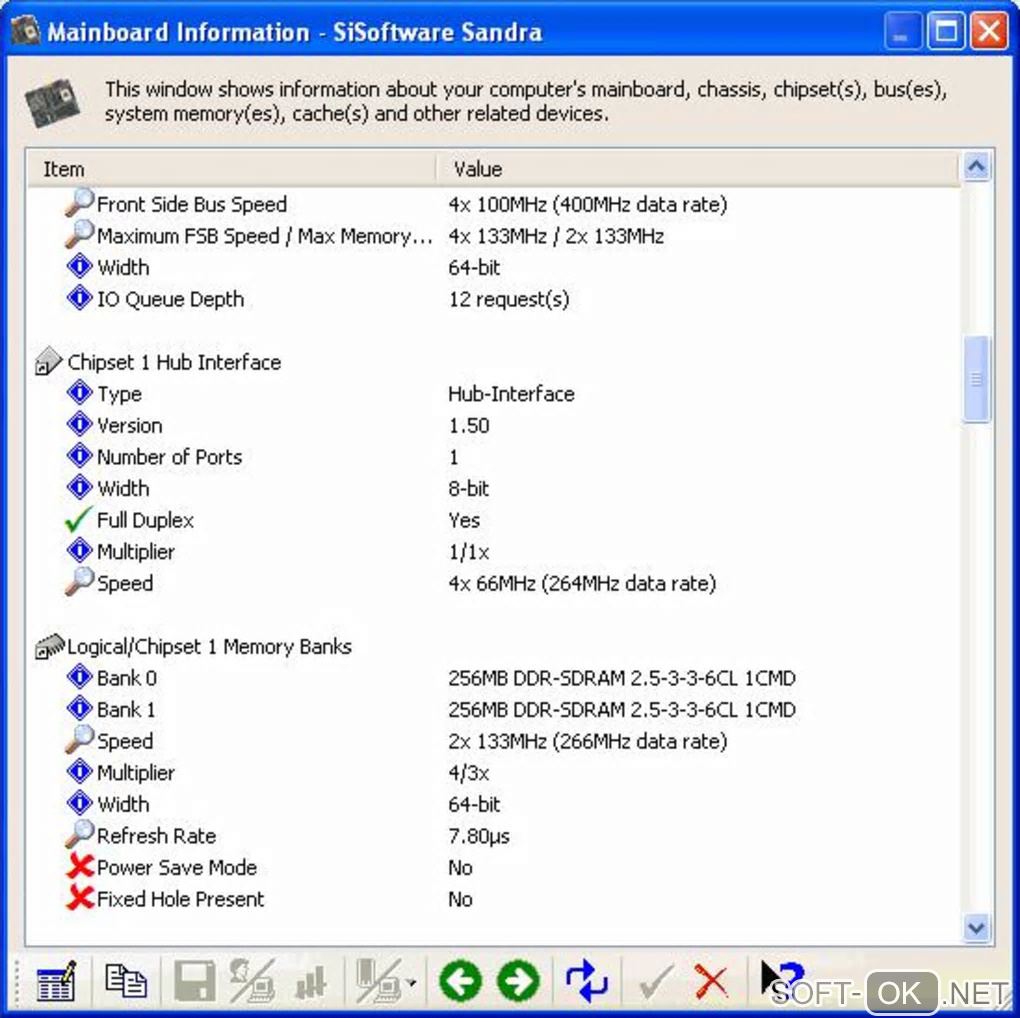Click the blue info icon beside Type

[x=79, y=393]
